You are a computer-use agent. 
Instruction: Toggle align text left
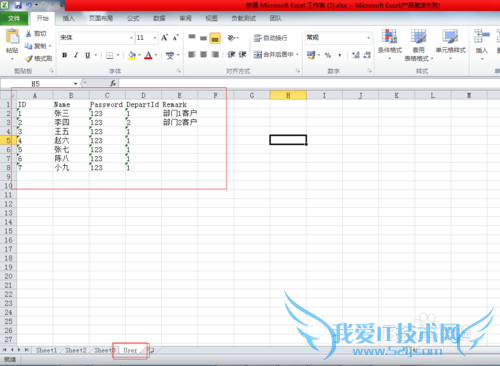coord(192,54)
